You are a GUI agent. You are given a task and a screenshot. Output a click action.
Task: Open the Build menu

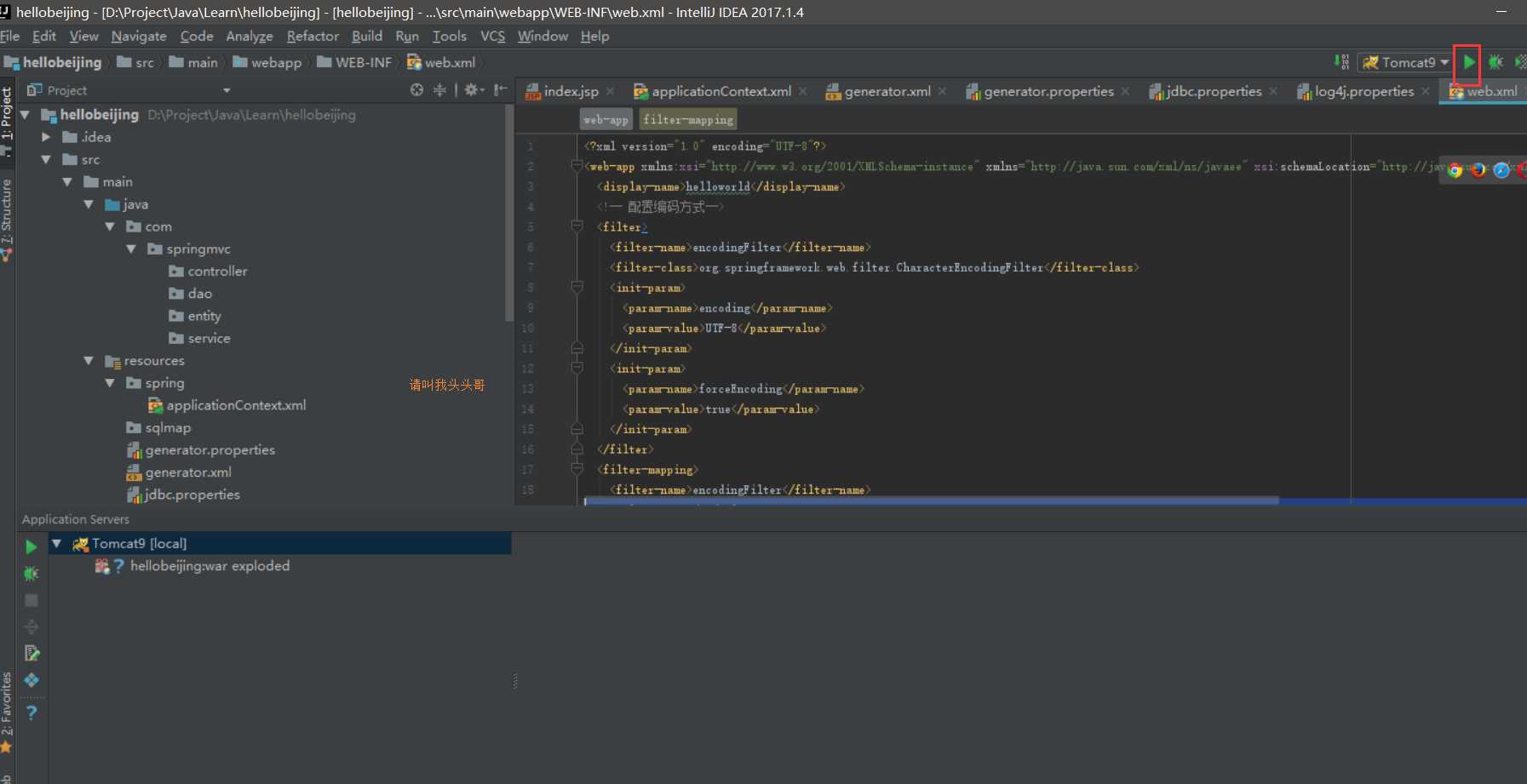pos(367,36)
